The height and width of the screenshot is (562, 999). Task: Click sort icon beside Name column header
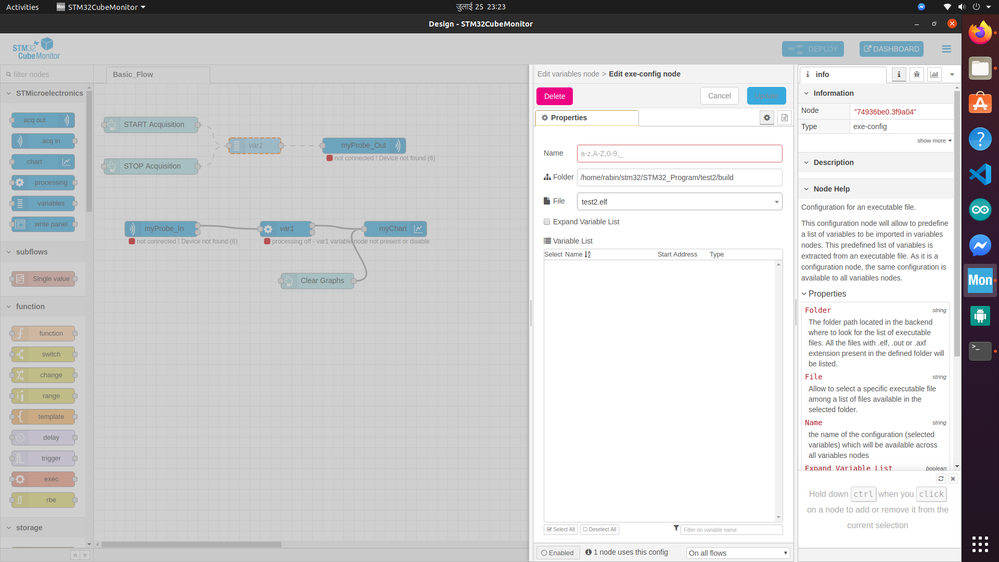coord(587,254)
